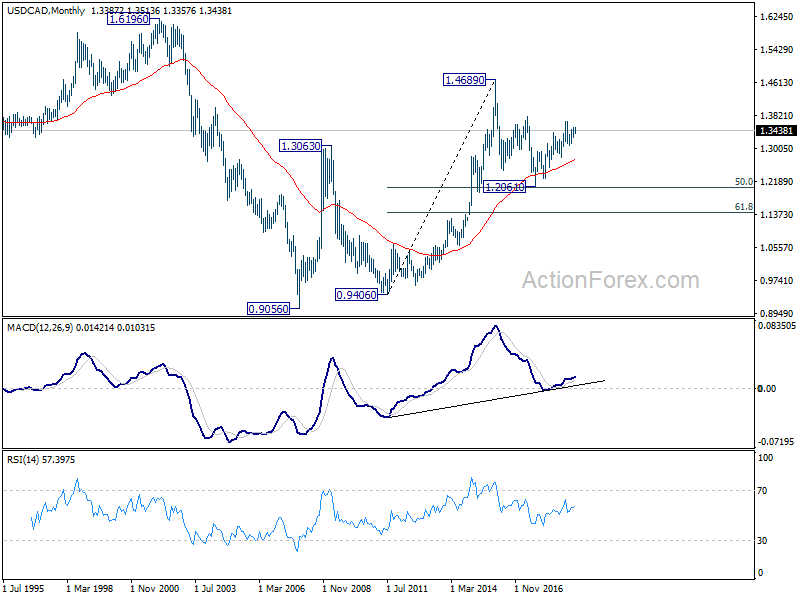Viewport: 800px width, 600px height.
Task: Click the 0.89490 price axis value
Action: 777,313
